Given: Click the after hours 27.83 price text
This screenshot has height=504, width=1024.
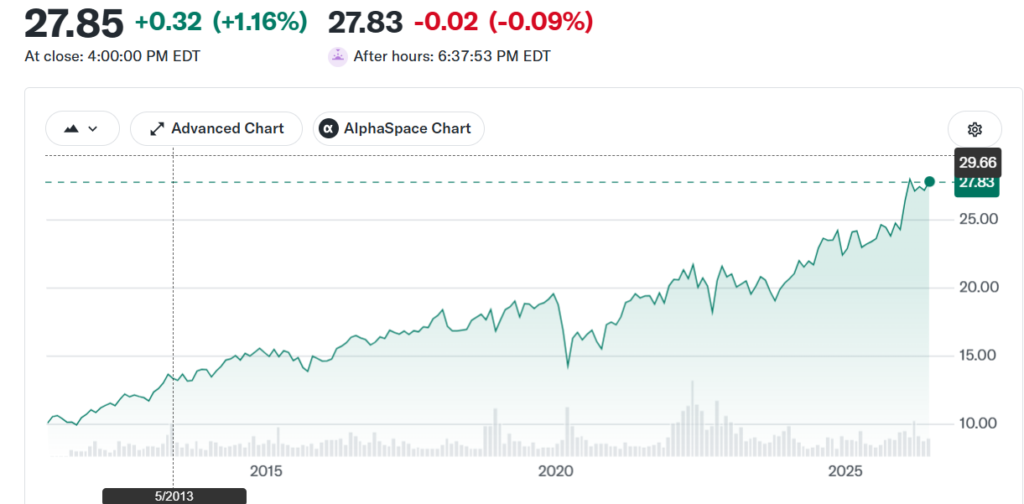Looking at the screenshot, I should click(365, 23).
